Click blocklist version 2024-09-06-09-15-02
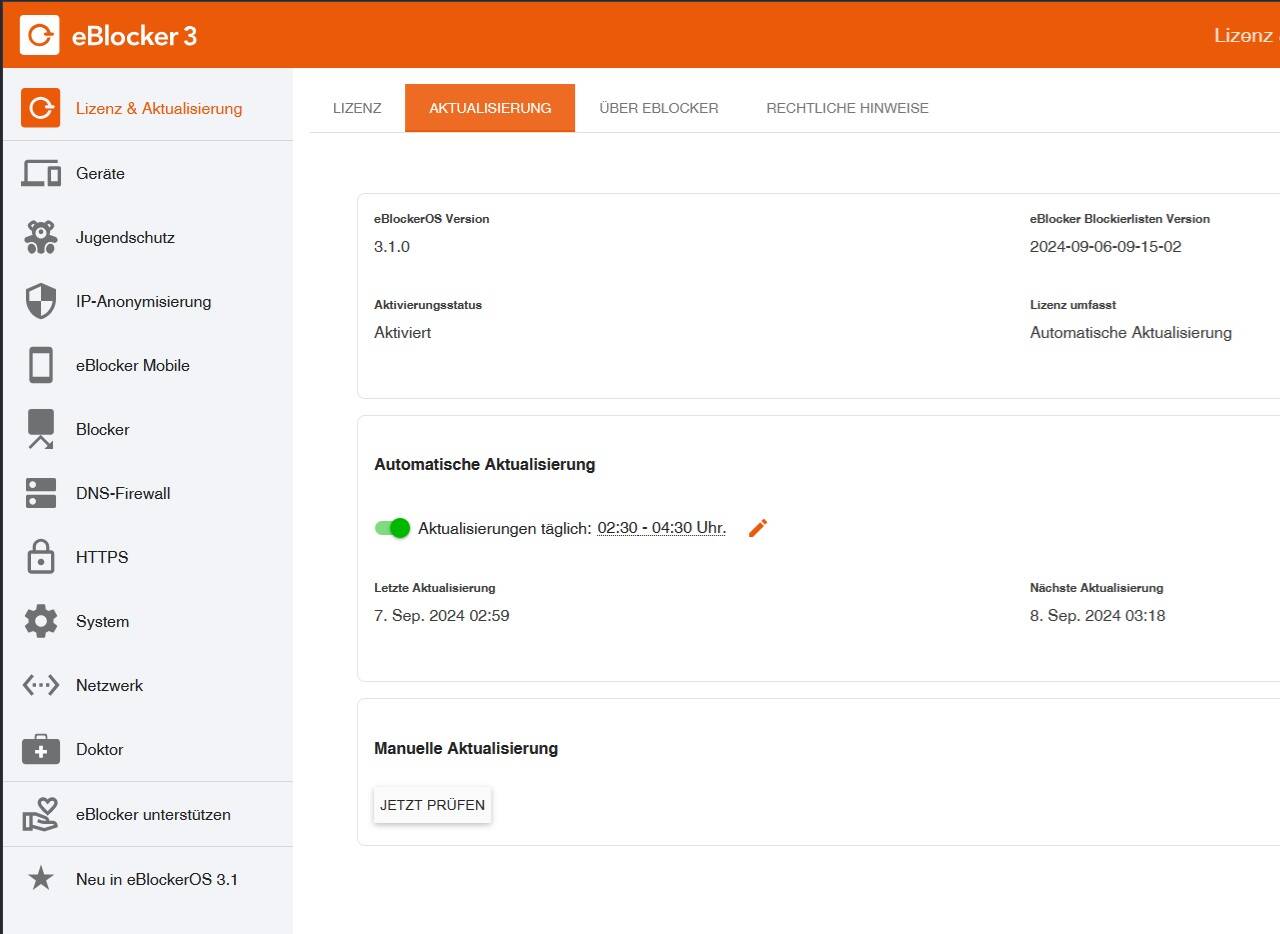 (x=1105, y=247)
